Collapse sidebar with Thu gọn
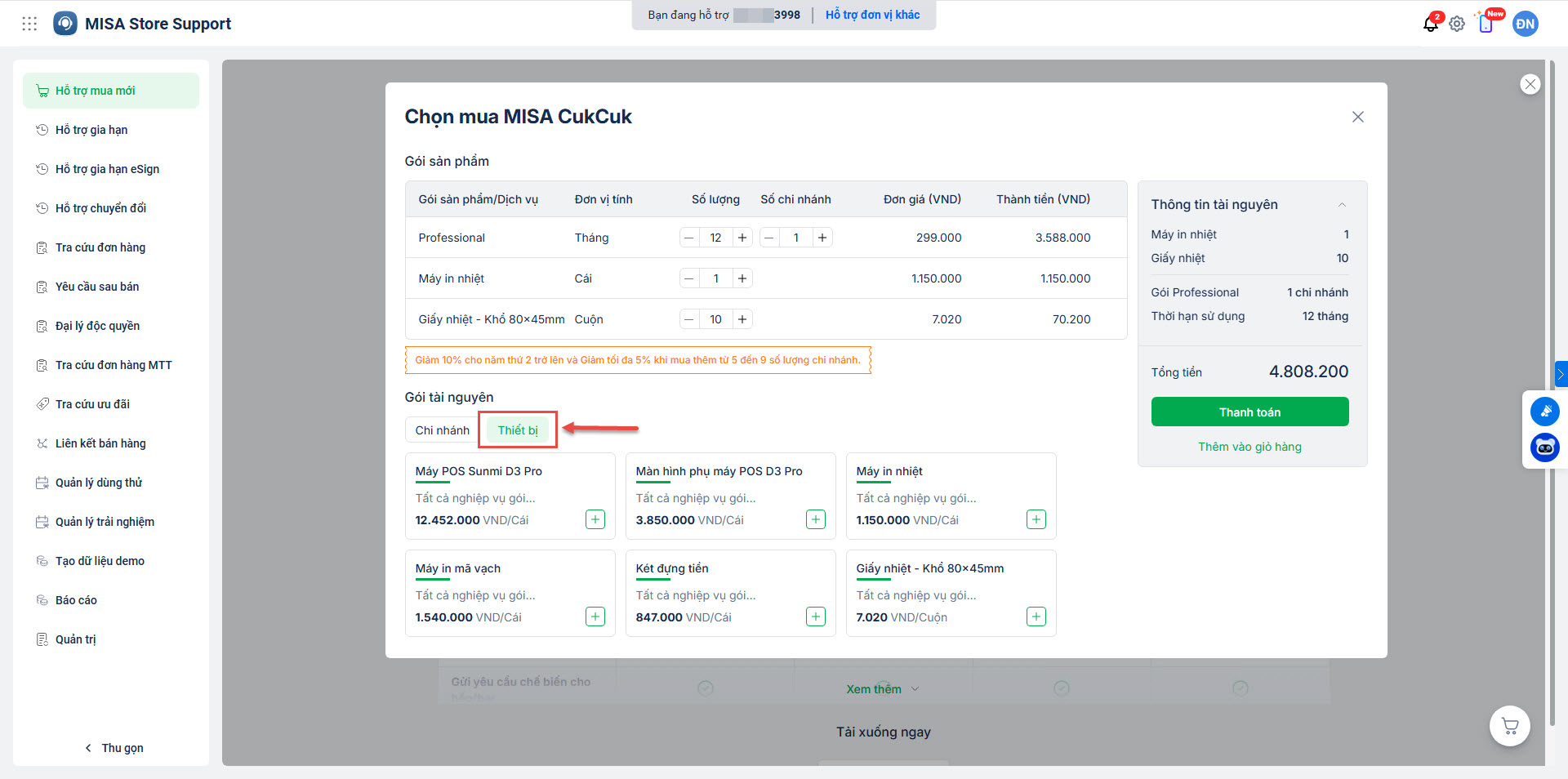This screenshot has height=779, width=1568. coord(114,748)
